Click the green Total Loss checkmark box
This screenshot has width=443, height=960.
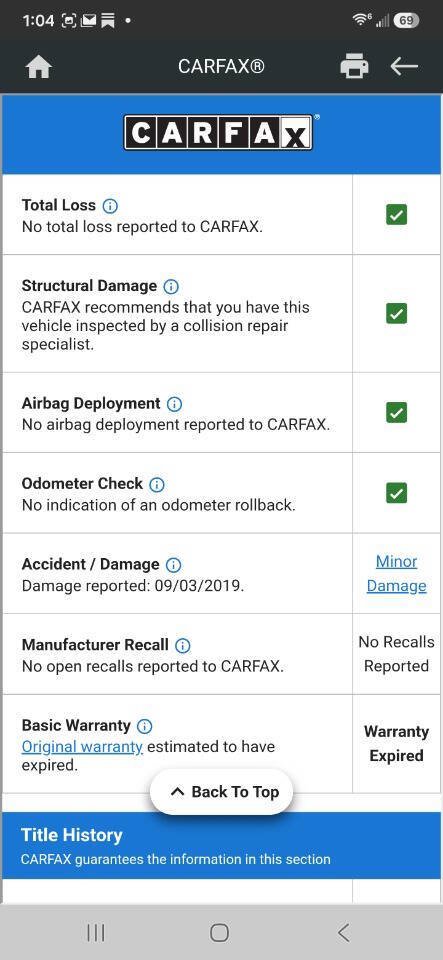tap(396, 215)
